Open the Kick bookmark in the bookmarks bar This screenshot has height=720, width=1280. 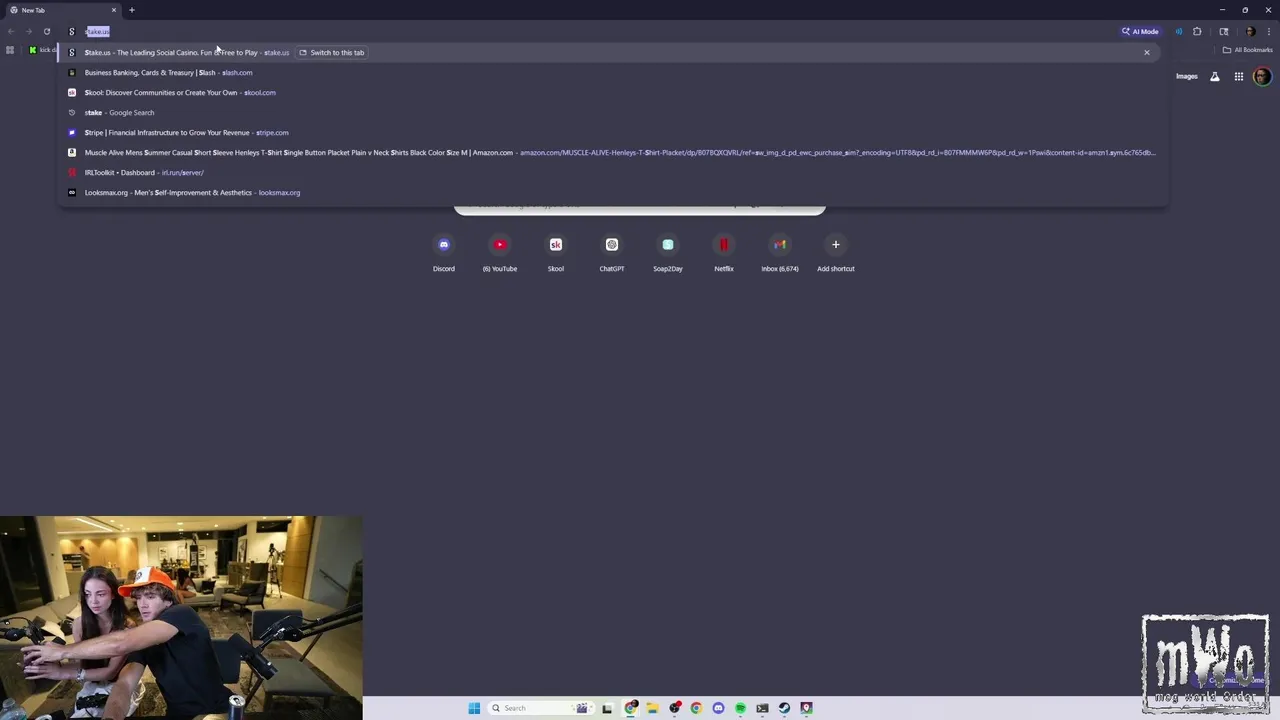coord(42,50)
